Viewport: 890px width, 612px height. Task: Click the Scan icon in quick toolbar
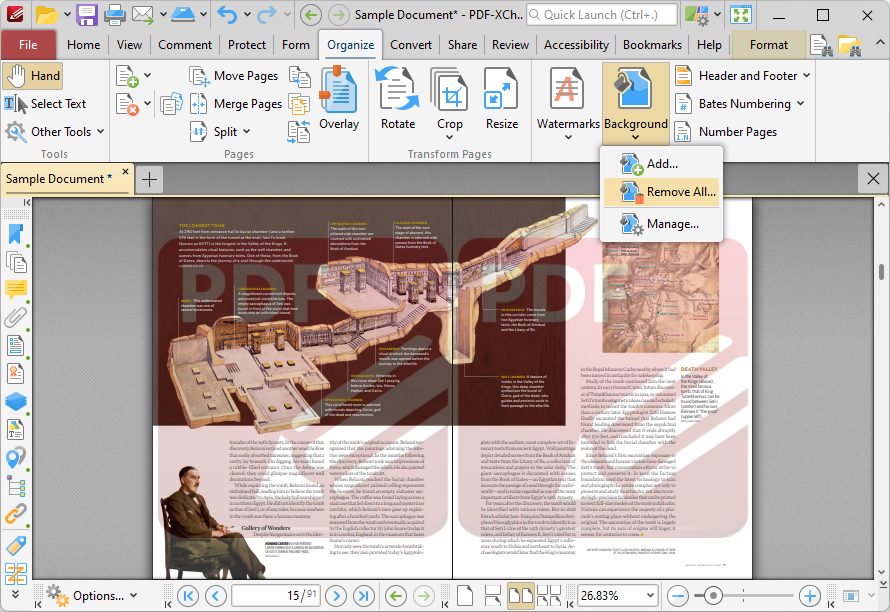click(x=183, y=15)
